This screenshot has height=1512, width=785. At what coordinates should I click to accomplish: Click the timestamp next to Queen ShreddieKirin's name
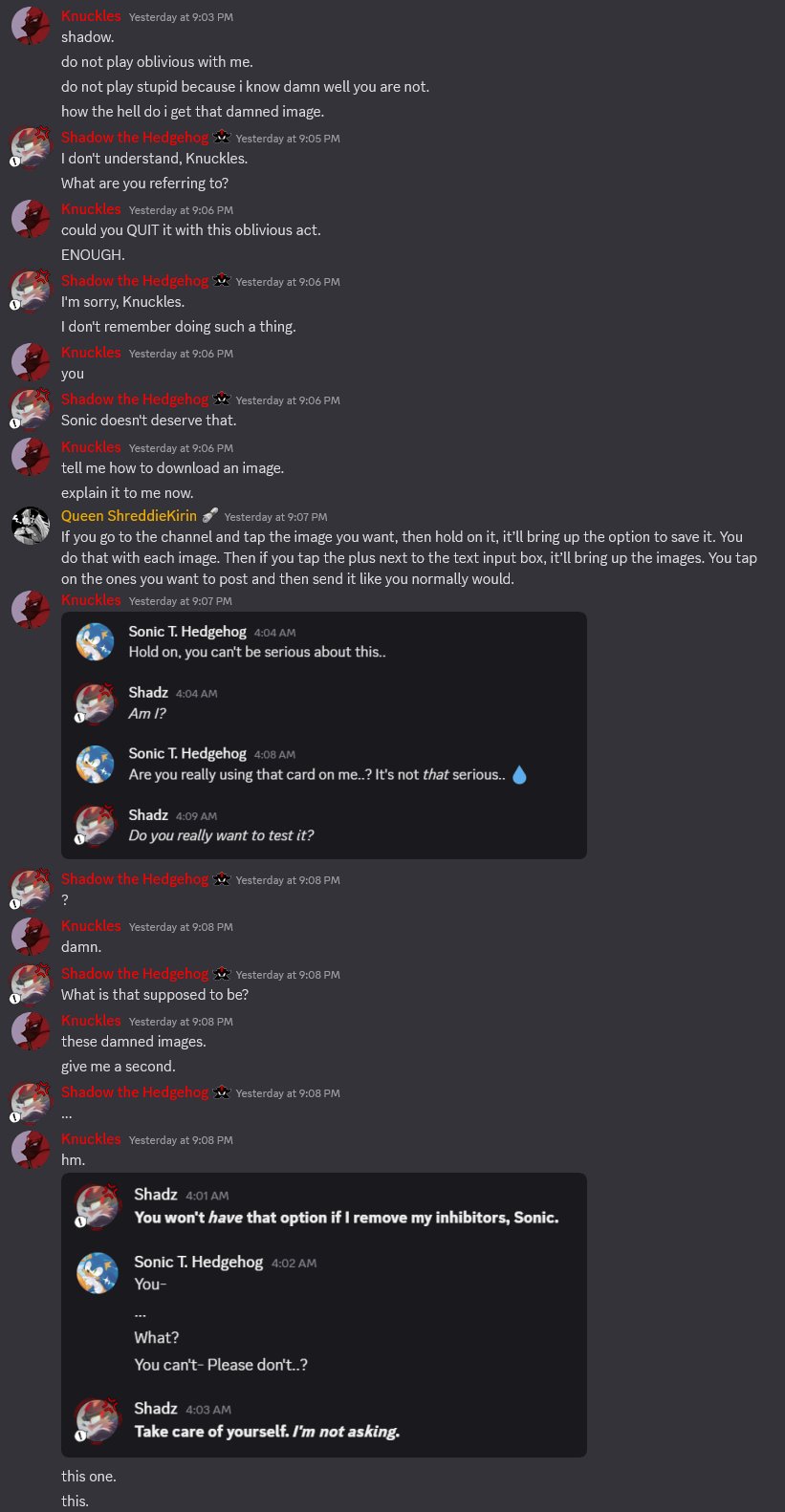[275, 517]
